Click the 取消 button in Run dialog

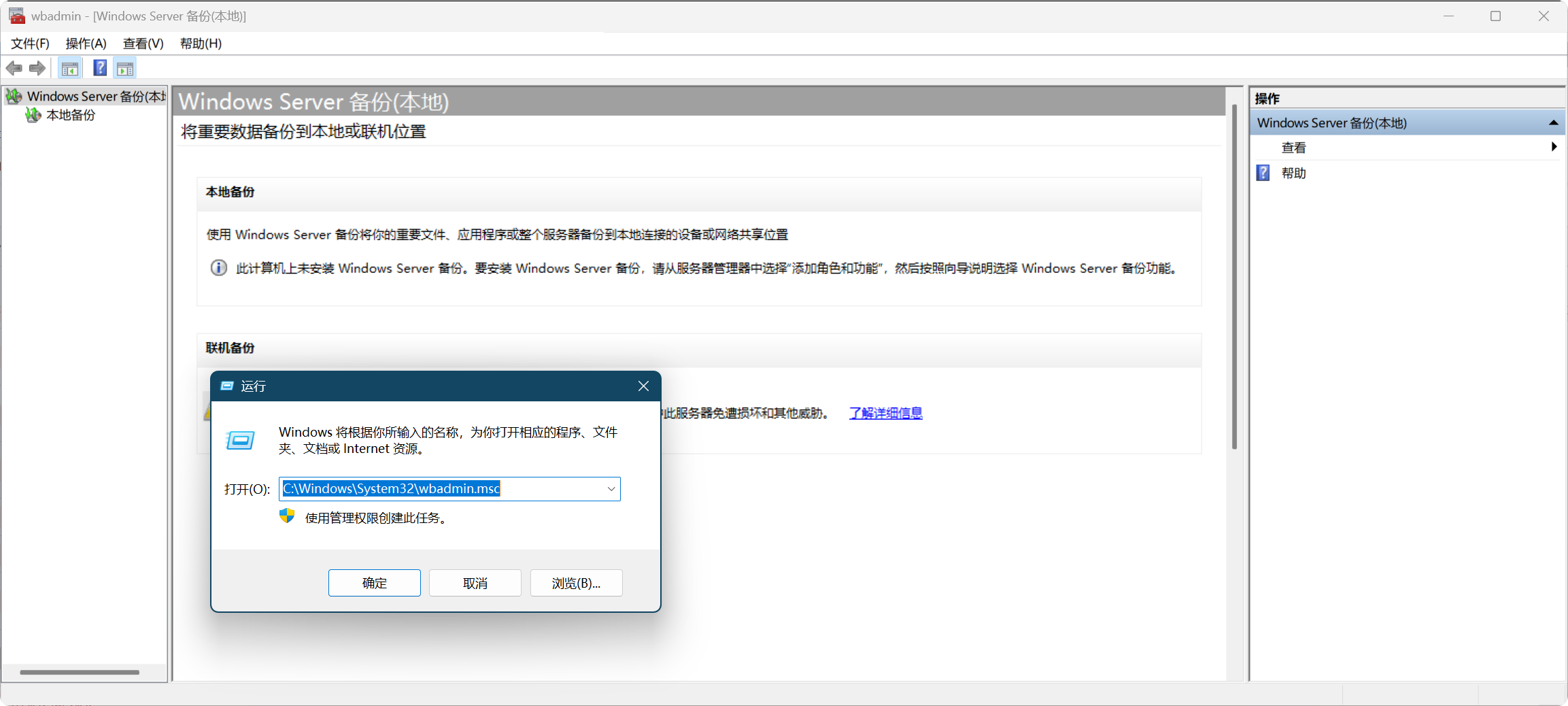point(475,583)
